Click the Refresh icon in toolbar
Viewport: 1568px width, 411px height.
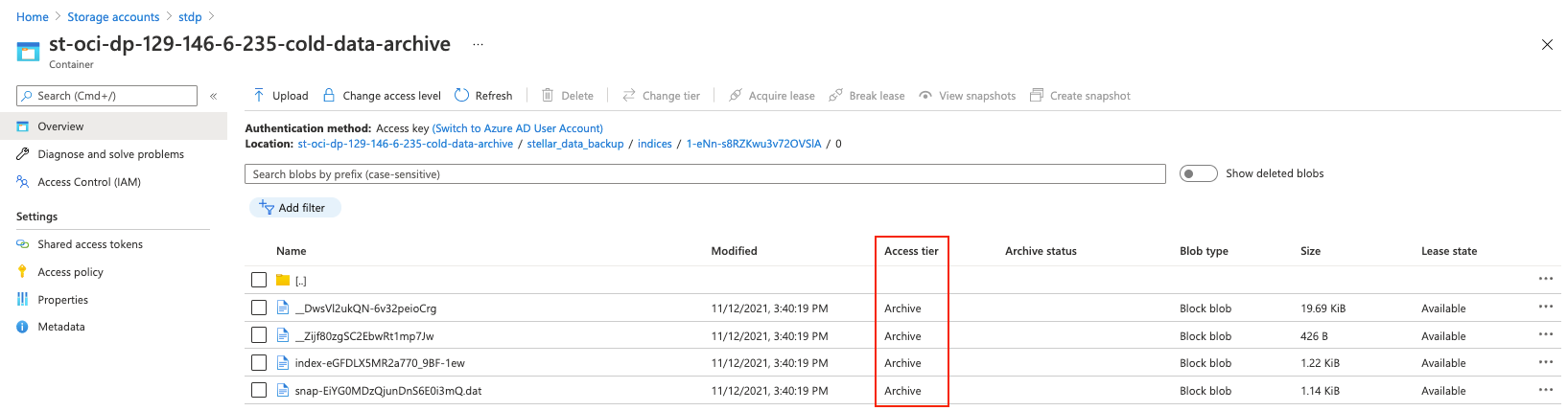(461, 96)
